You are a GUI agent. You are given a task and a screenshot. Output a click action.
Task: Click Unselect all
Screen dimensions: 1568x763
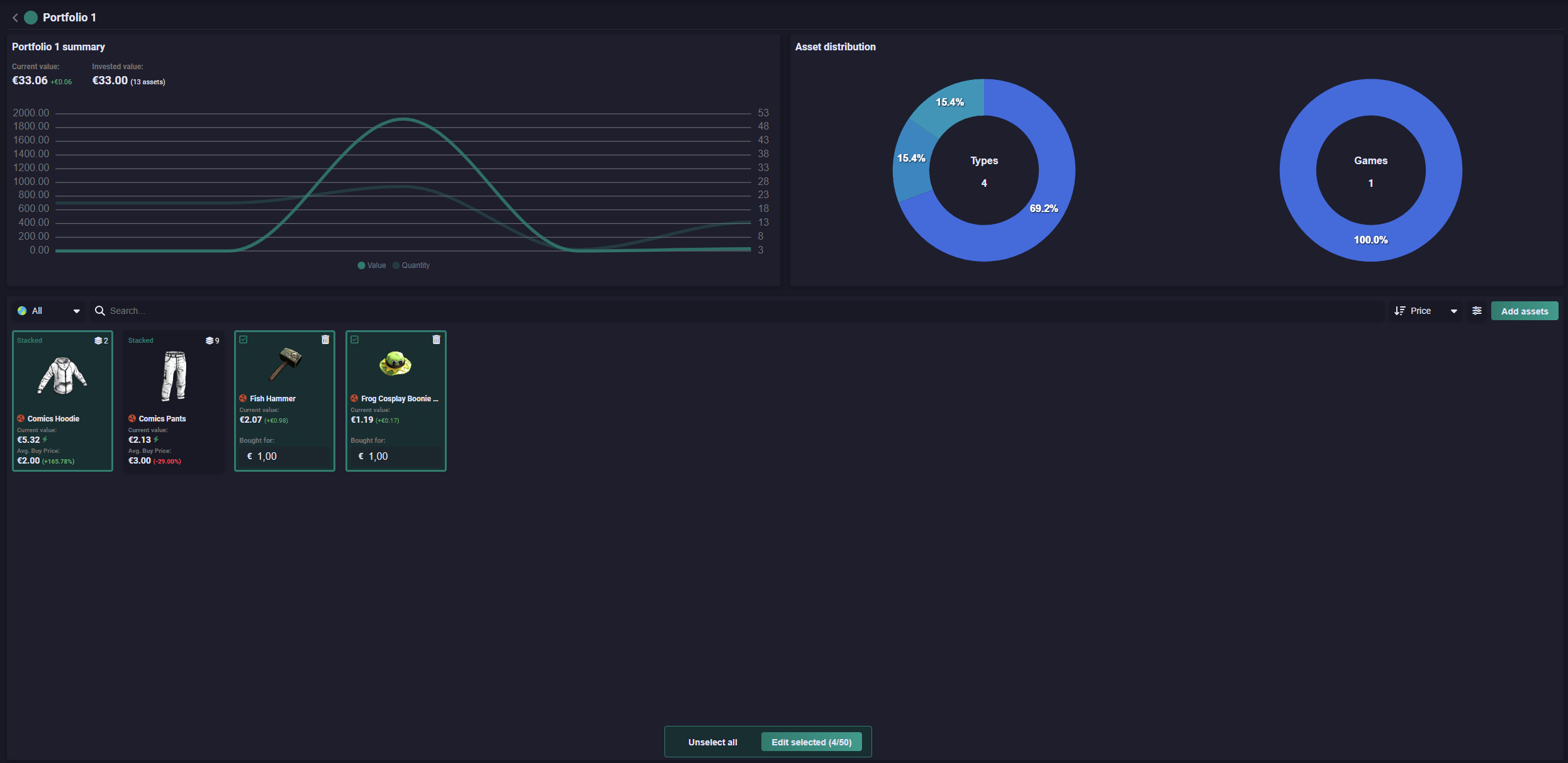tap(712, 742)
